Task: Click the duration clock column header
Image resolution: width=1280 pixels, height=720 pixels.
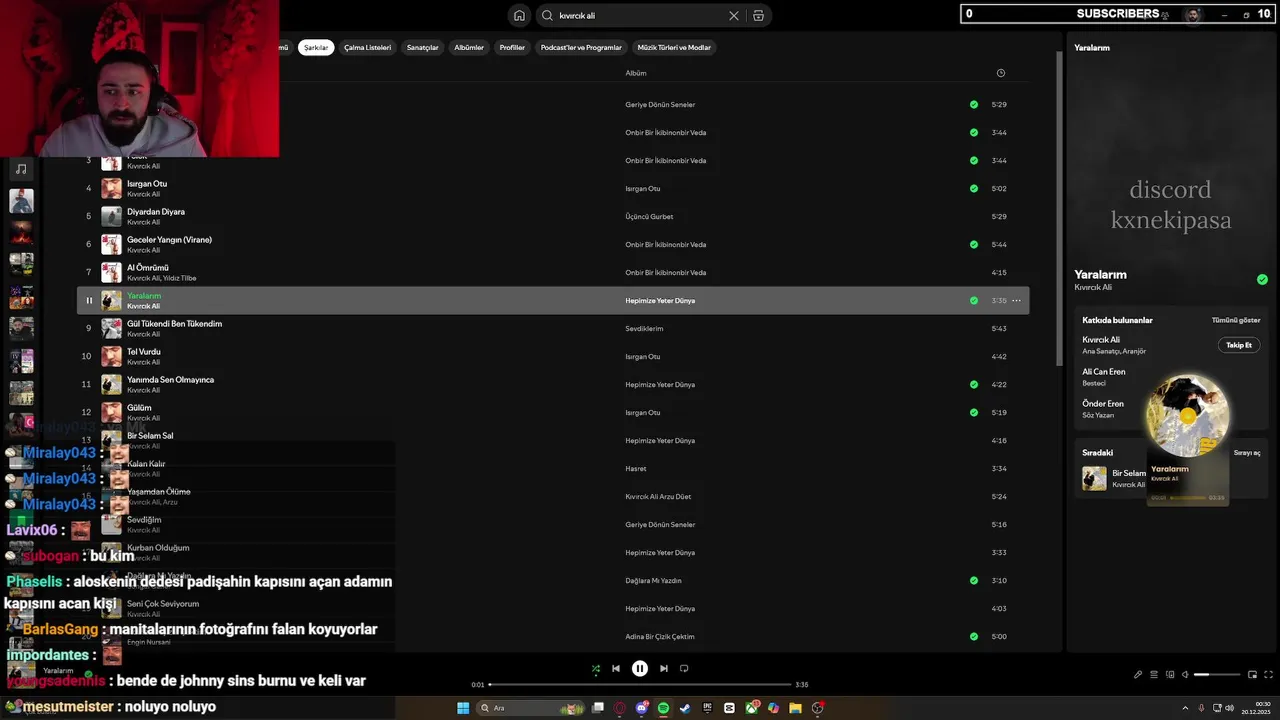Action: click(1001, 73)
